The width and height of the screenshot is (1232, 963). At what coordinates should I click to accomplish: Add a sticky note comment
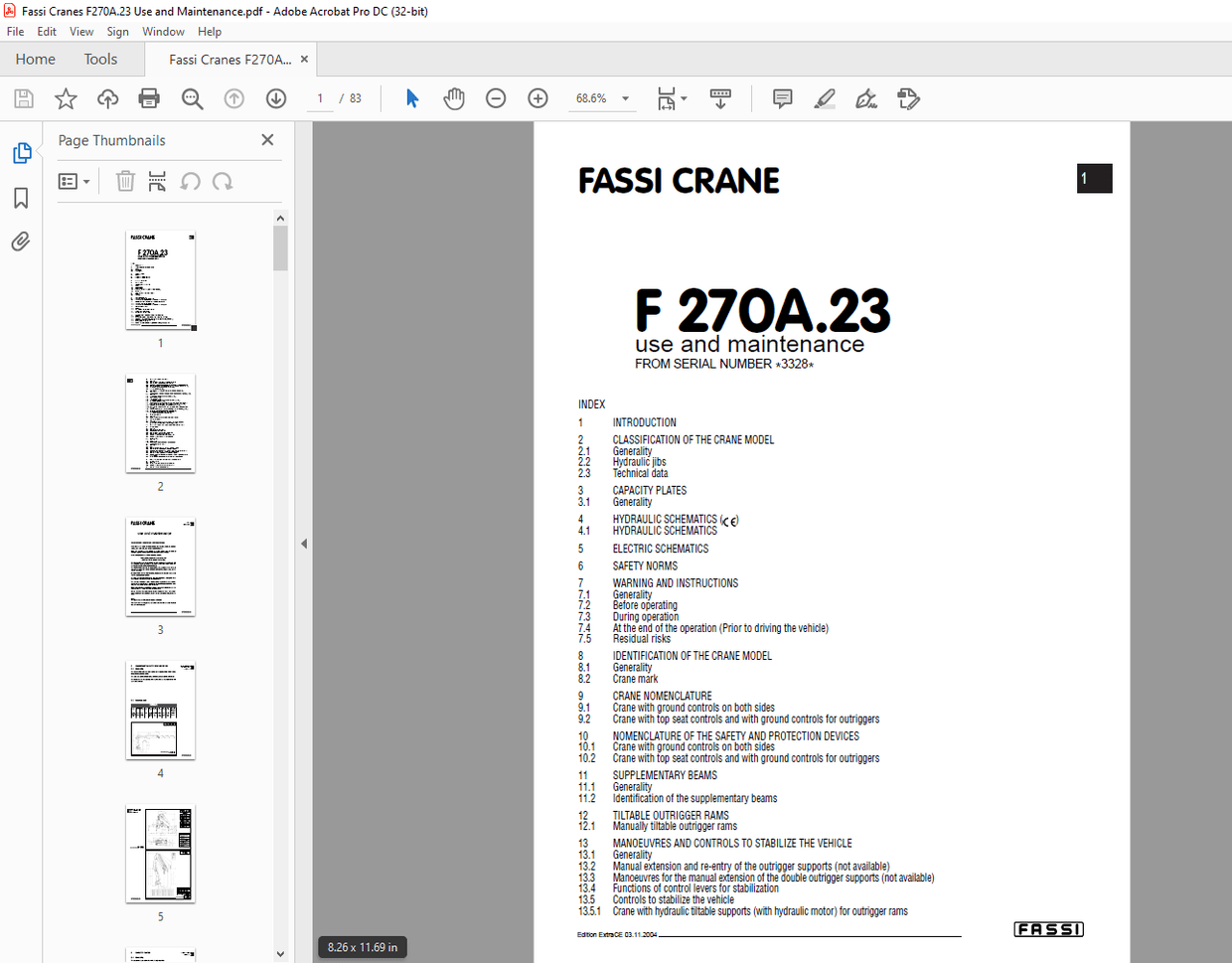782,98
